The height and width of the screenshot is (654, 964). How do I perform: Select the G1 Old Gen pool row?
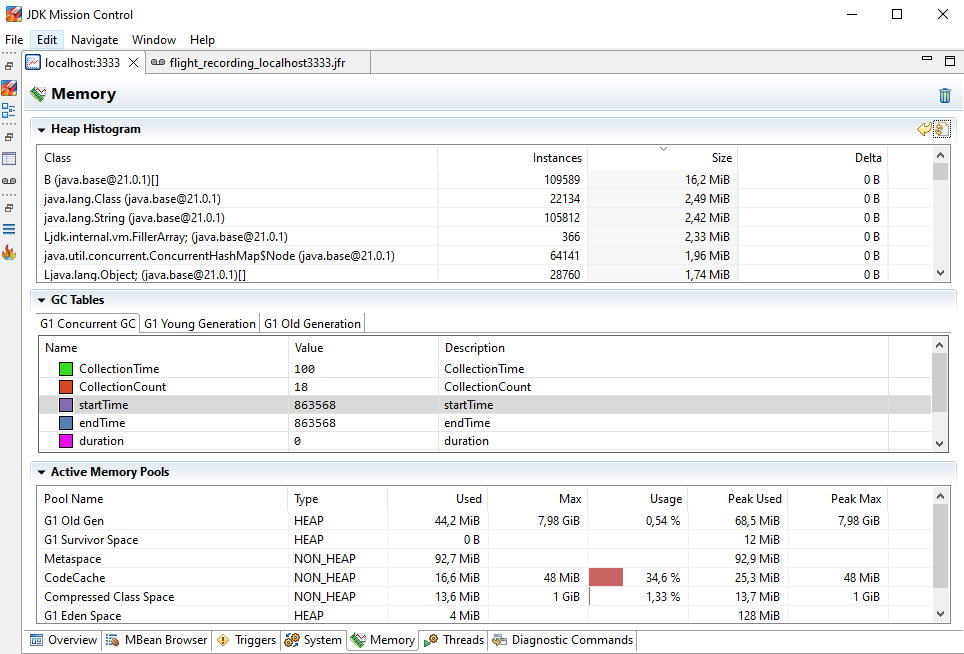[484, 521]
